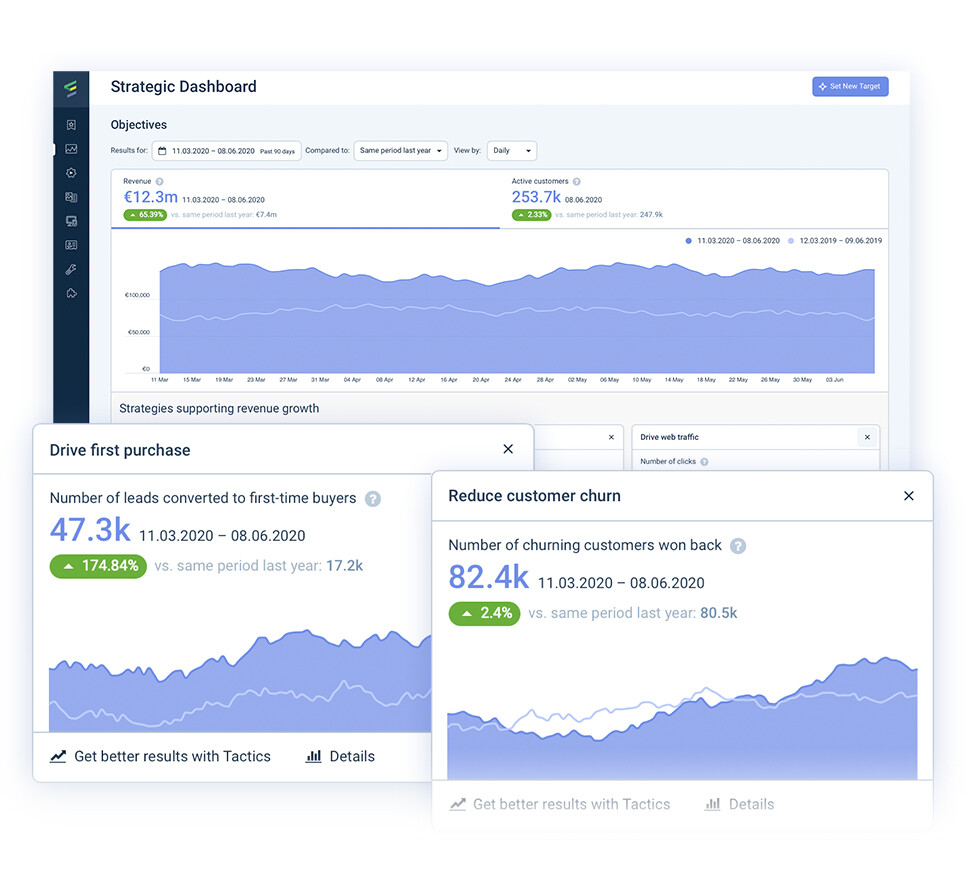Screen dimensions: 968x880
Task: Switch to the Active customers objective tab
Action: click(x=693, y=198)
